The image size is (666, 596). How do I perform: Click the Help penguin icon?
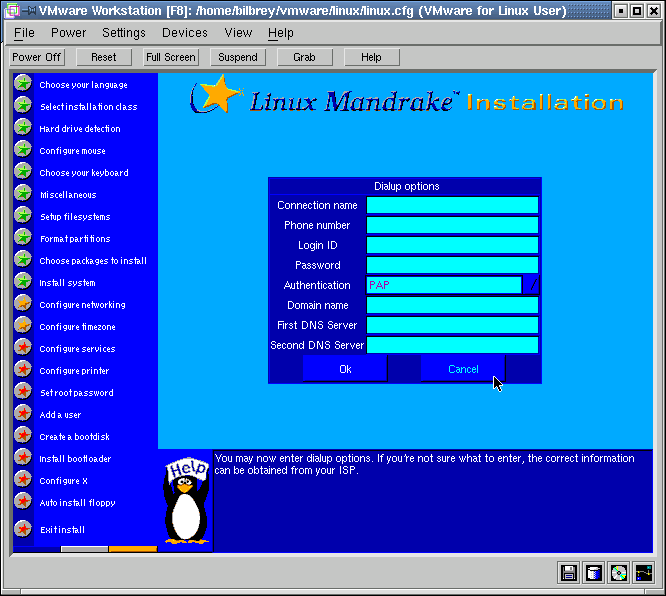[x=186, y=501]
